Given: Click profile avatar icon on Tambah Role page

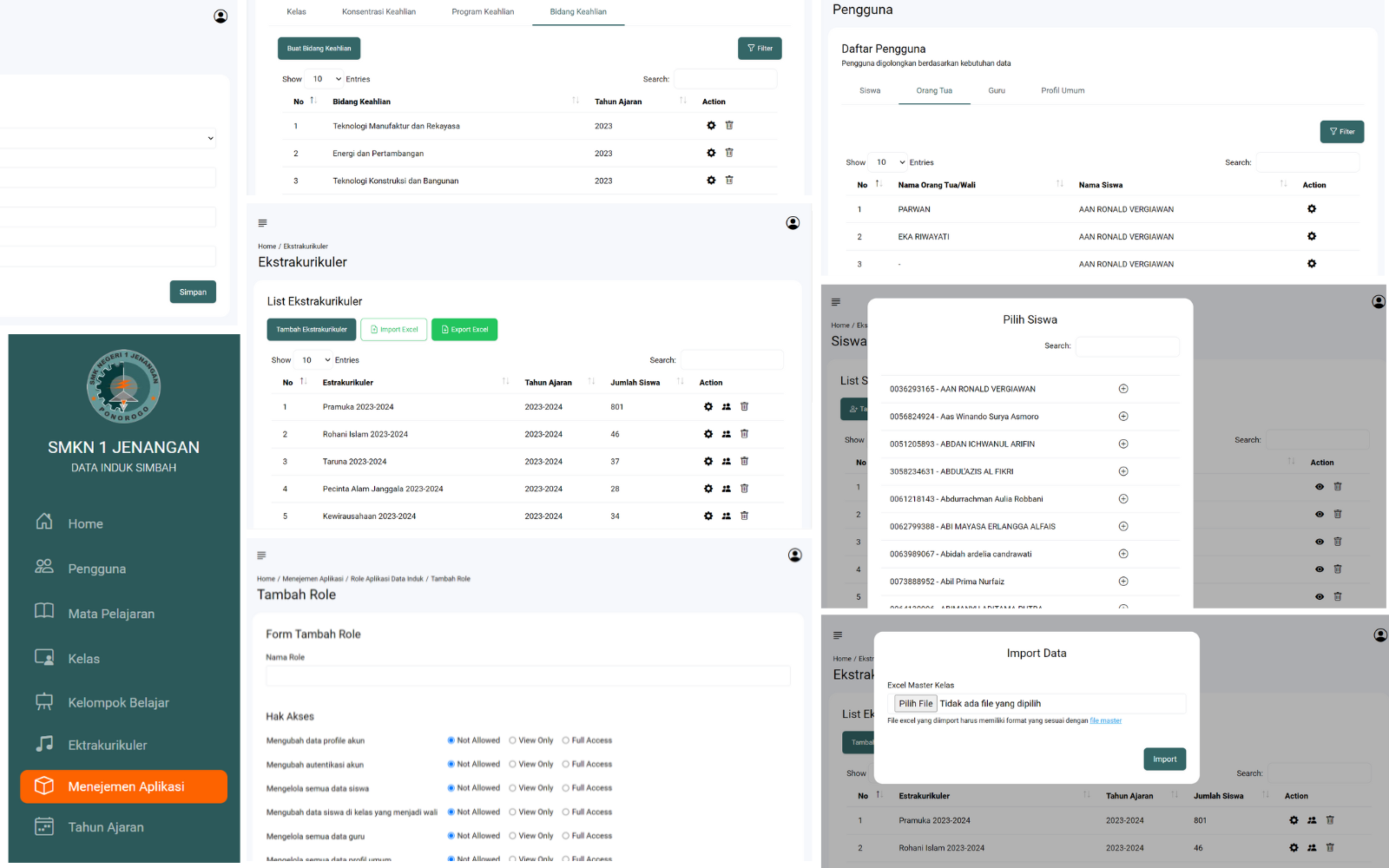Looking at the screenshot, I should coord(794,556).
